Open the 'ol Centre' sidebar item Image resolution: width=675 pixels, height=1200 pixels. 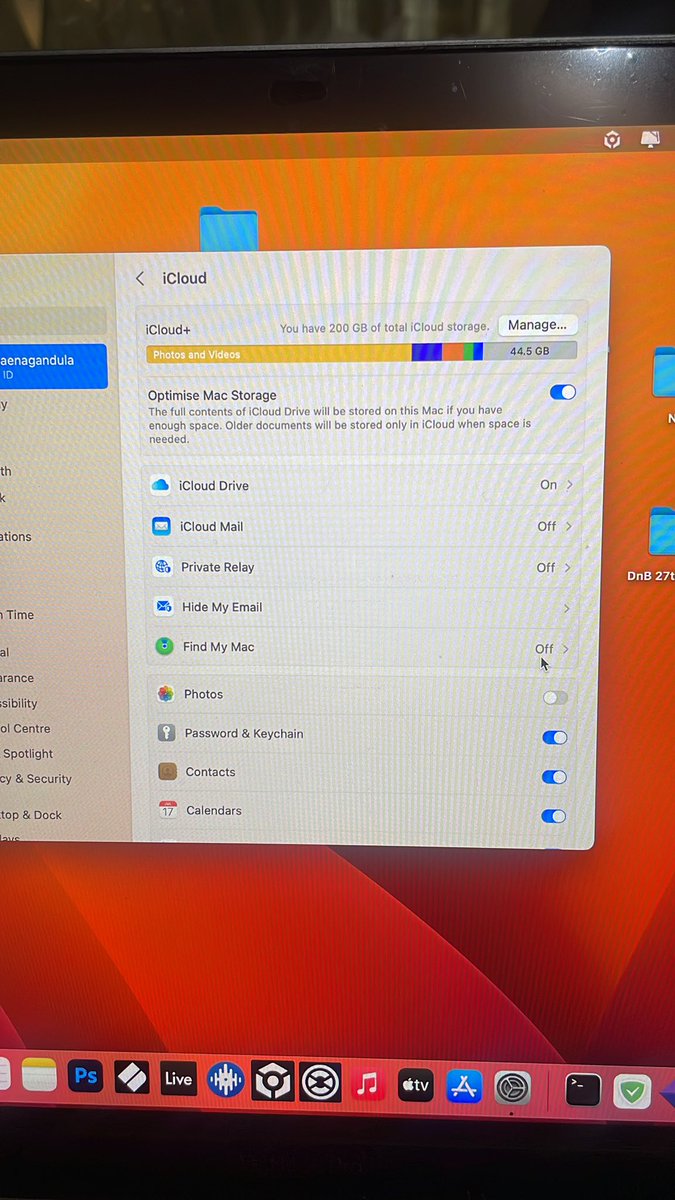(x=25, y=729)
